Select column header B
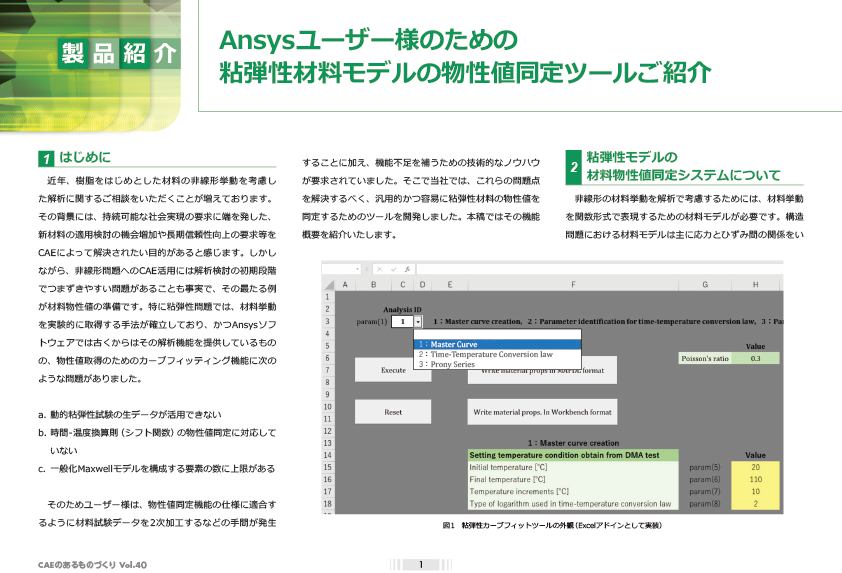This screenshot has height=573, width=842. (x=373, y=285)
